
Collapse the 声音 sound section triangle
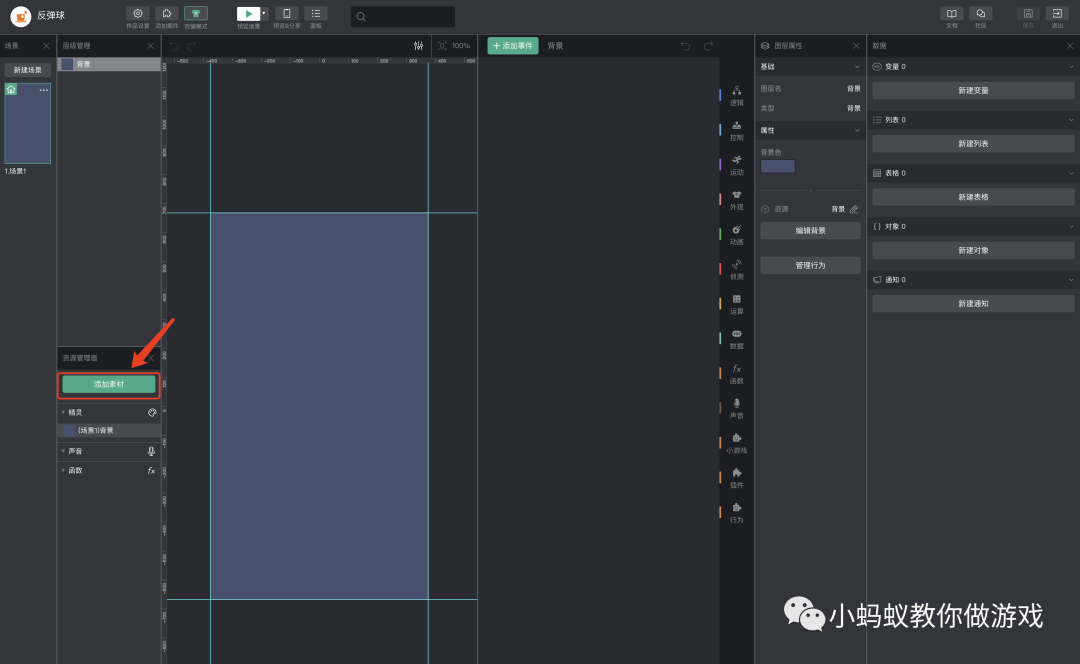pos(63,451)
